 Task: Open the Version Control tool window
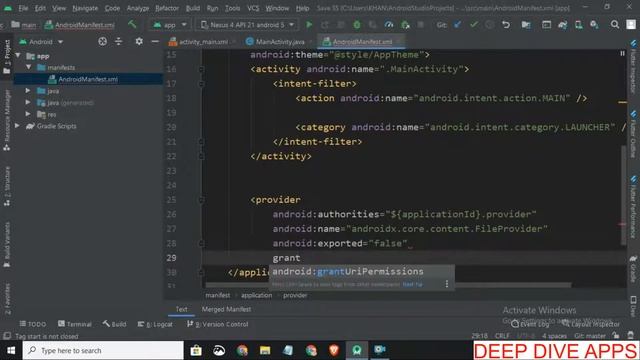click(x=218, y=324)
